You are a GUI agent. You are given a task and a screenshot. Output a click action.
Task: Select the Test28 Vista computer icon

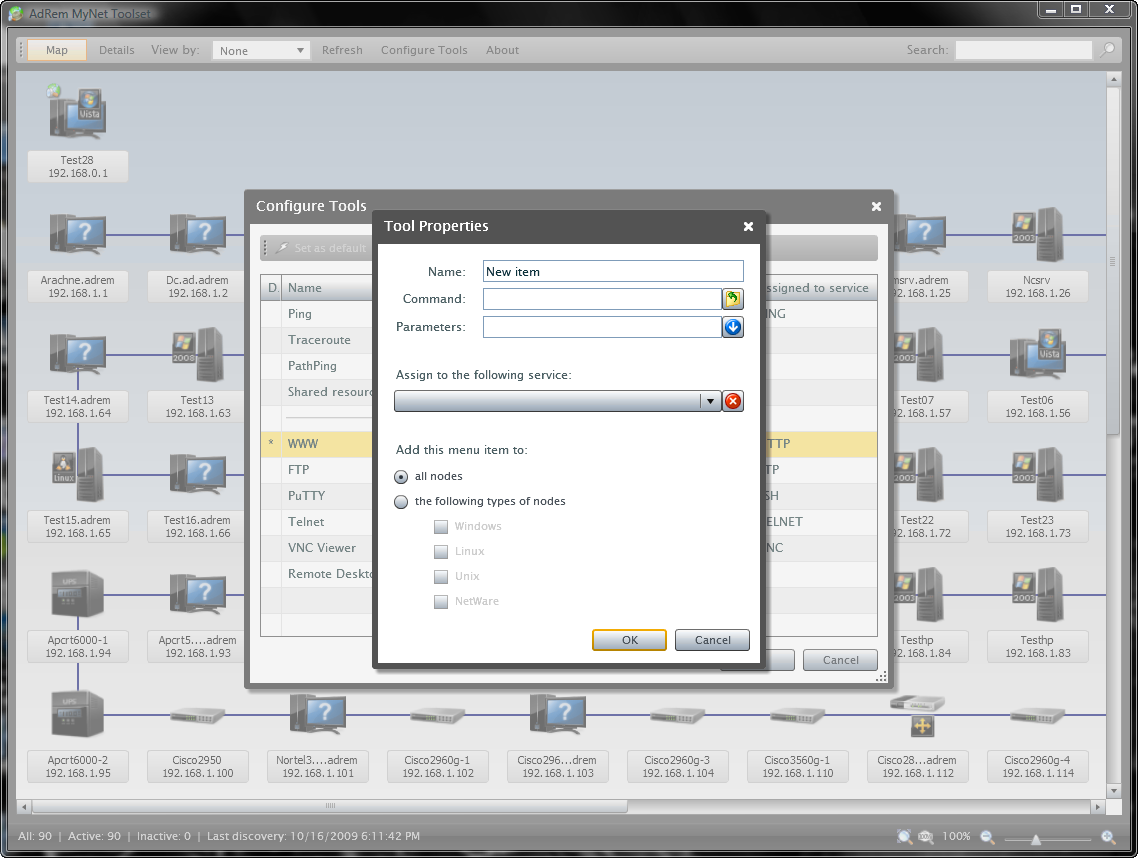[78, 113]
